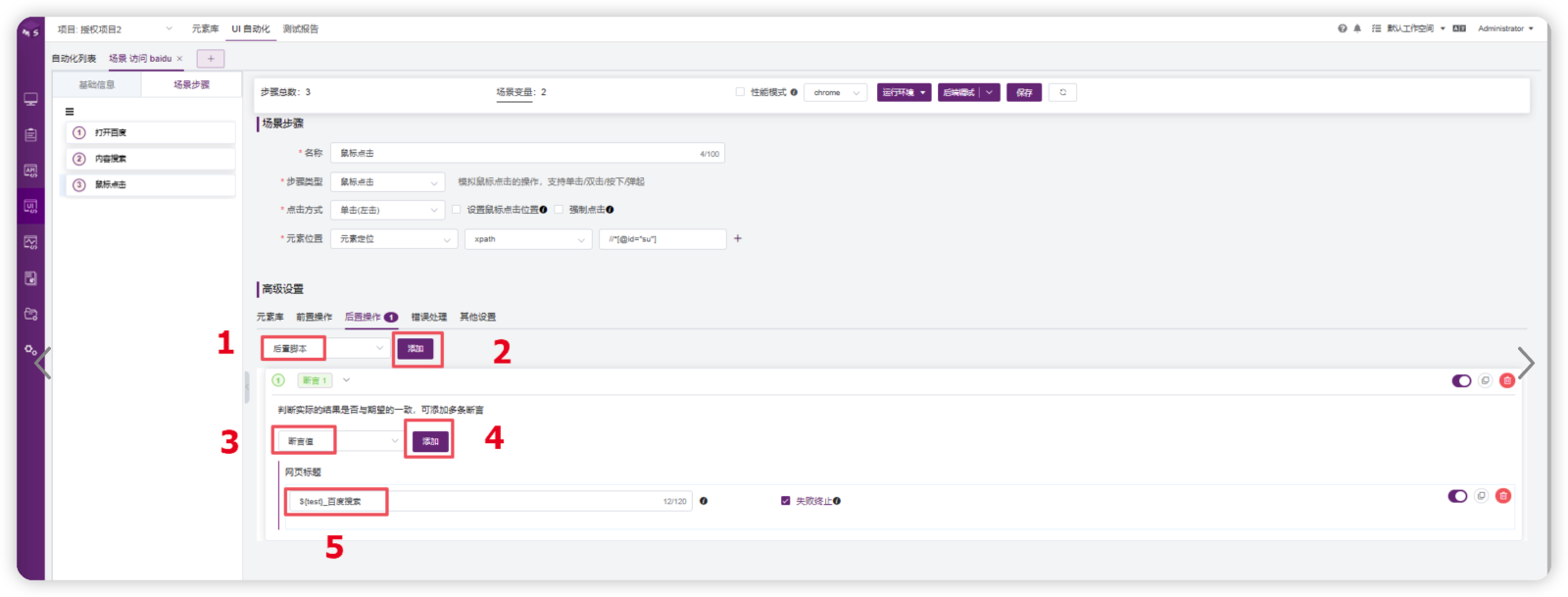Screen dimensions: 1568x597
Task: Click info icon next to 性能模式
Action: [x=794, y=92]
